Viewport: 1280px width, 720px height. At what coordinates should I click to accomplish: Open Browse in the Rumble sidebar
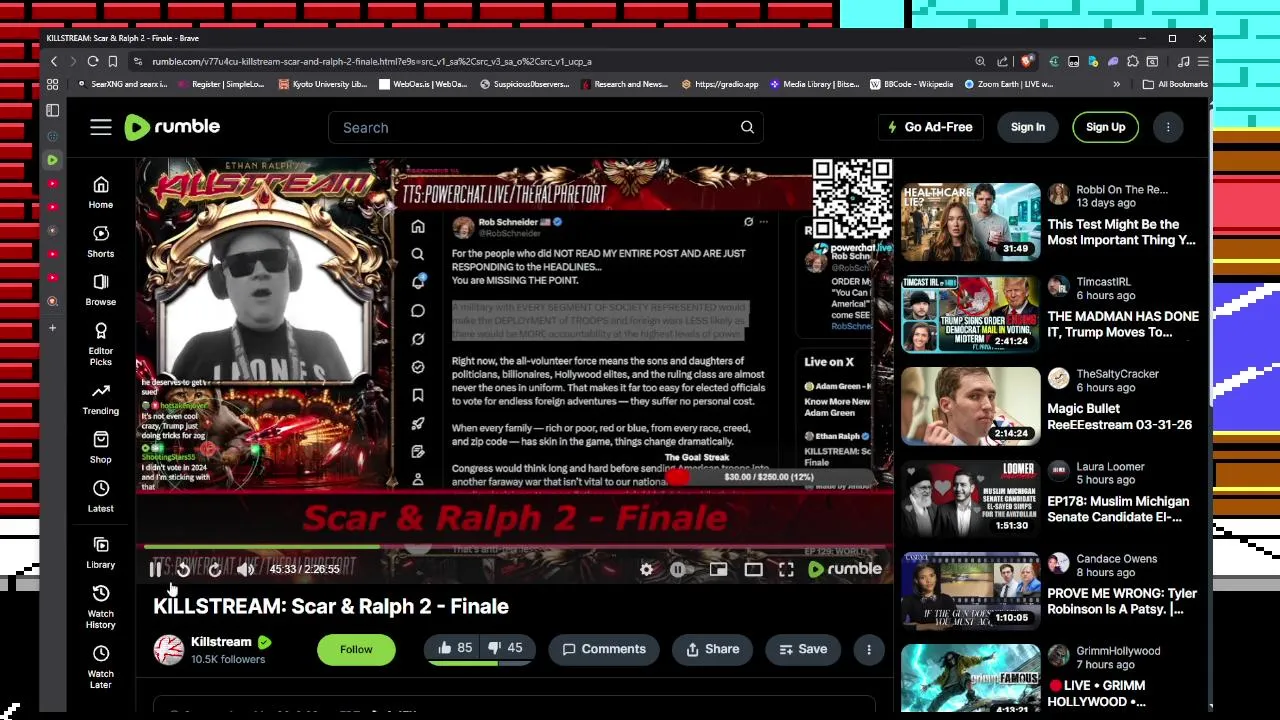coord(100,289)
